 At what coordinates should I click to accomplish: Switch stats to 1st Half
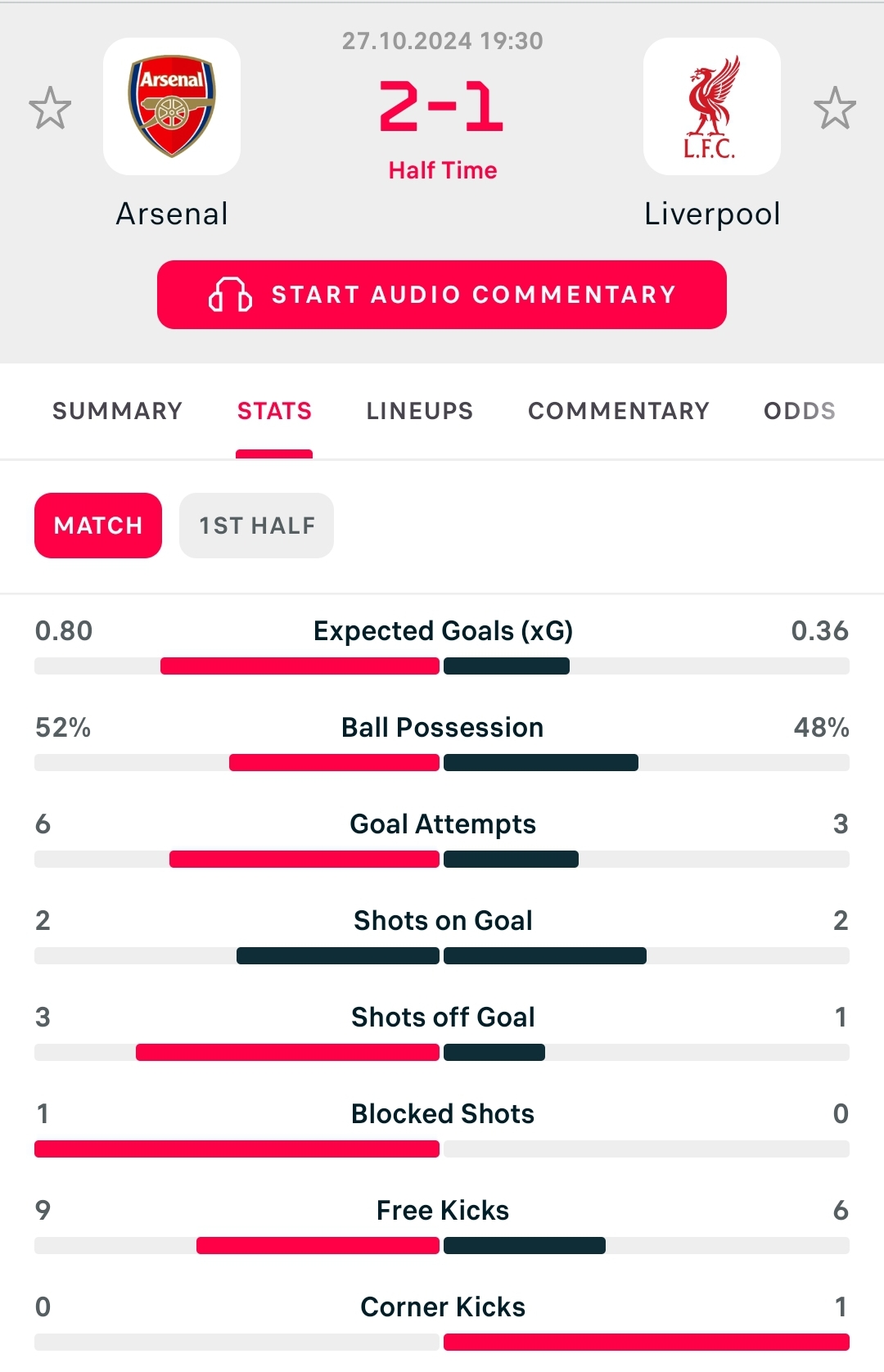coord(256,526)
